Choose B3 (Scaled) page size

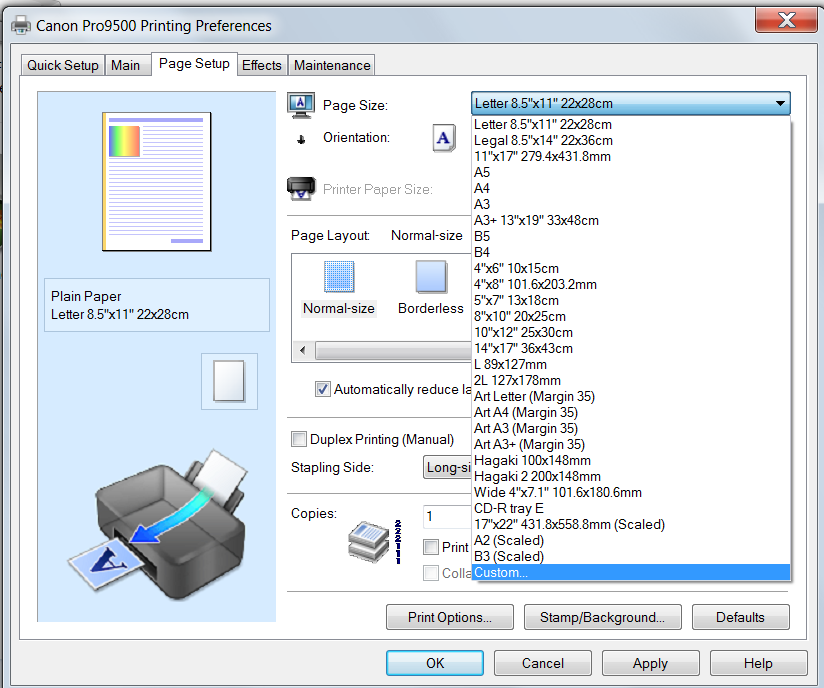[x=631, y=557]
